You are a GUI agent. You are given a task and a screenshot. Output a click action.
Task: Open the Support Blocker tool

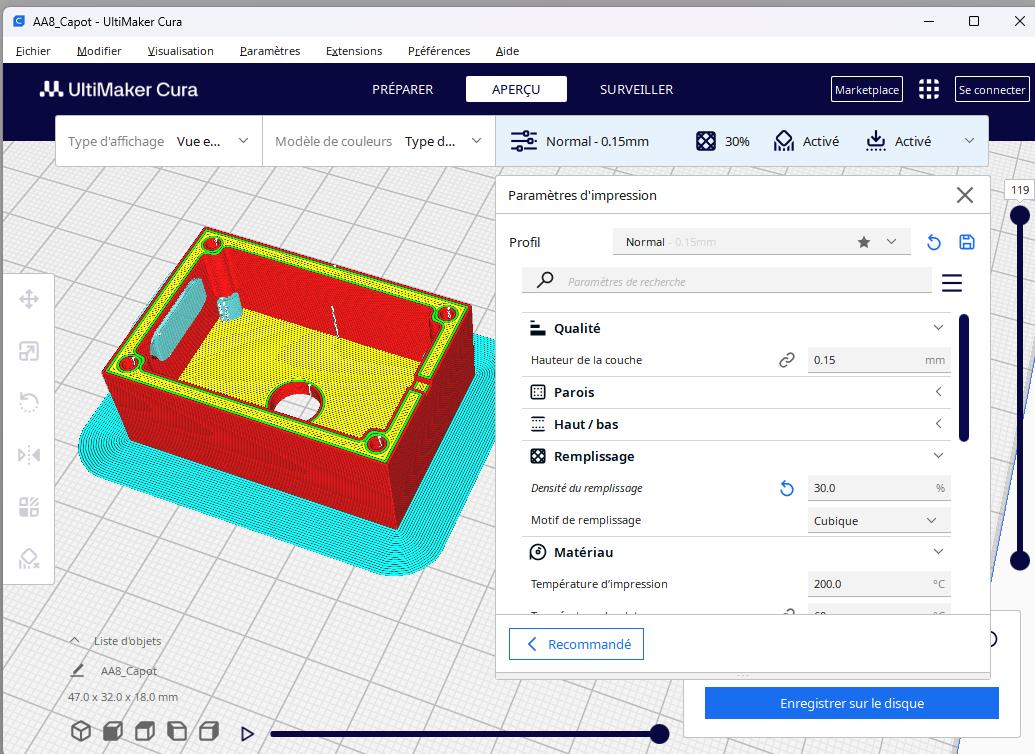coord(29,559)
